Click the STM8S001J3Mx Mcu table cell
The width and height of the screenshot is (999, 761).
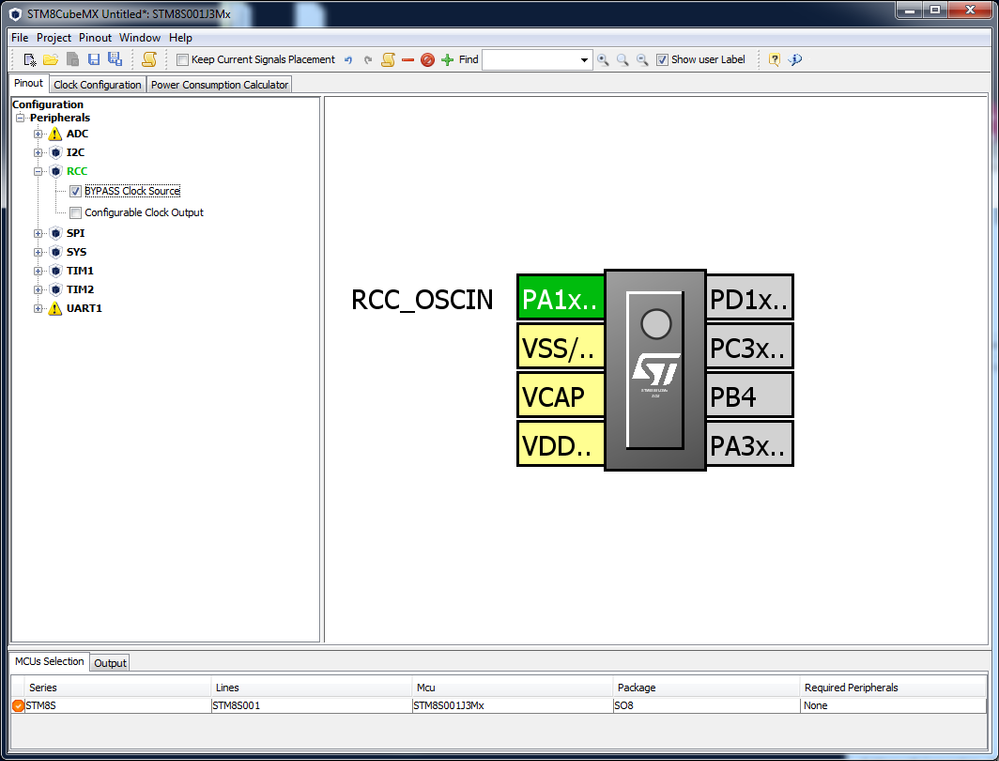512,706
